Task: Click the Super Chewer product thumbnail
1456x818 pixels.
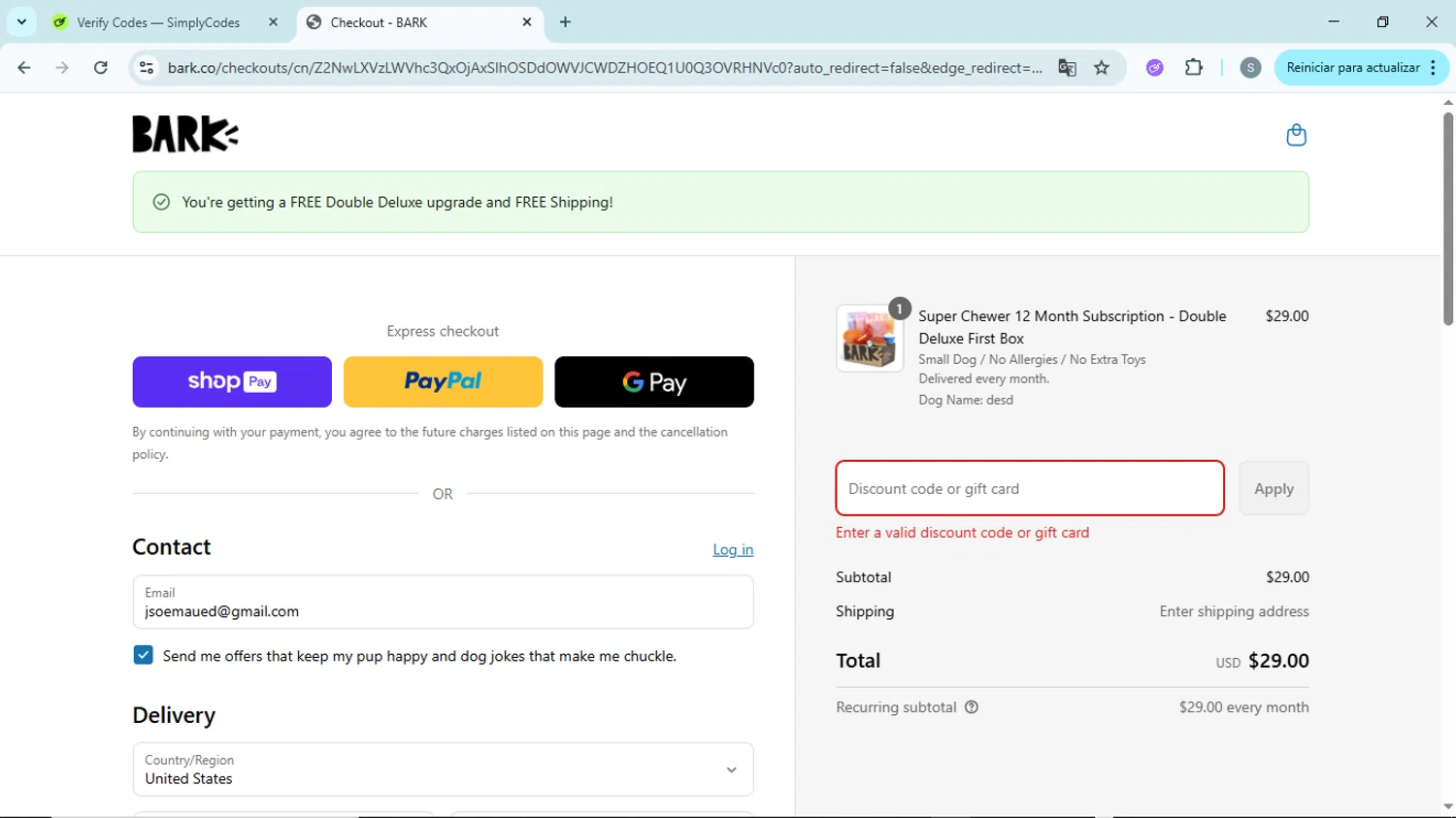Action: (870, 339)
